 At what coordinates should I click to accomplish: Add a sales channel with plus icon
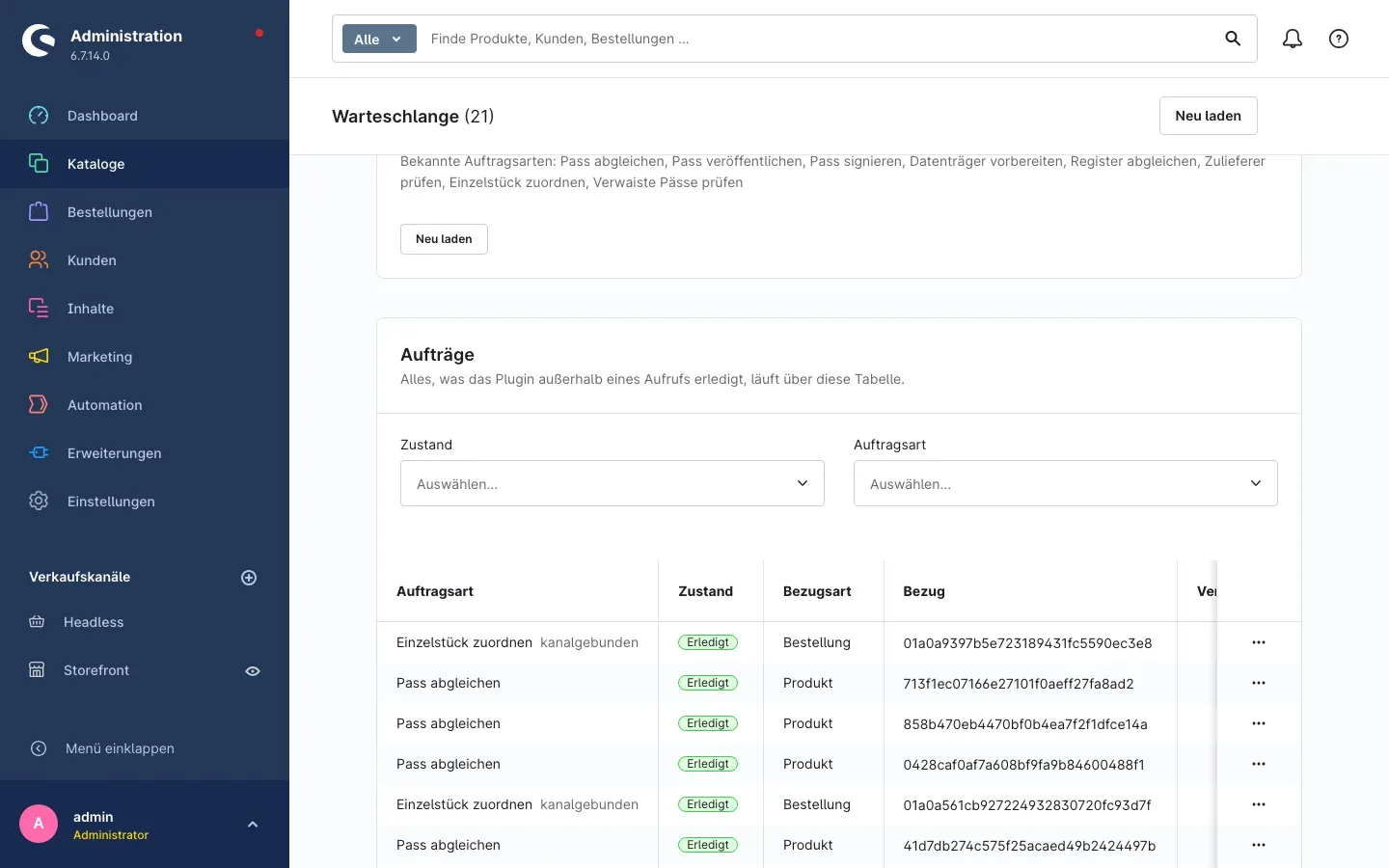(249, 578)
